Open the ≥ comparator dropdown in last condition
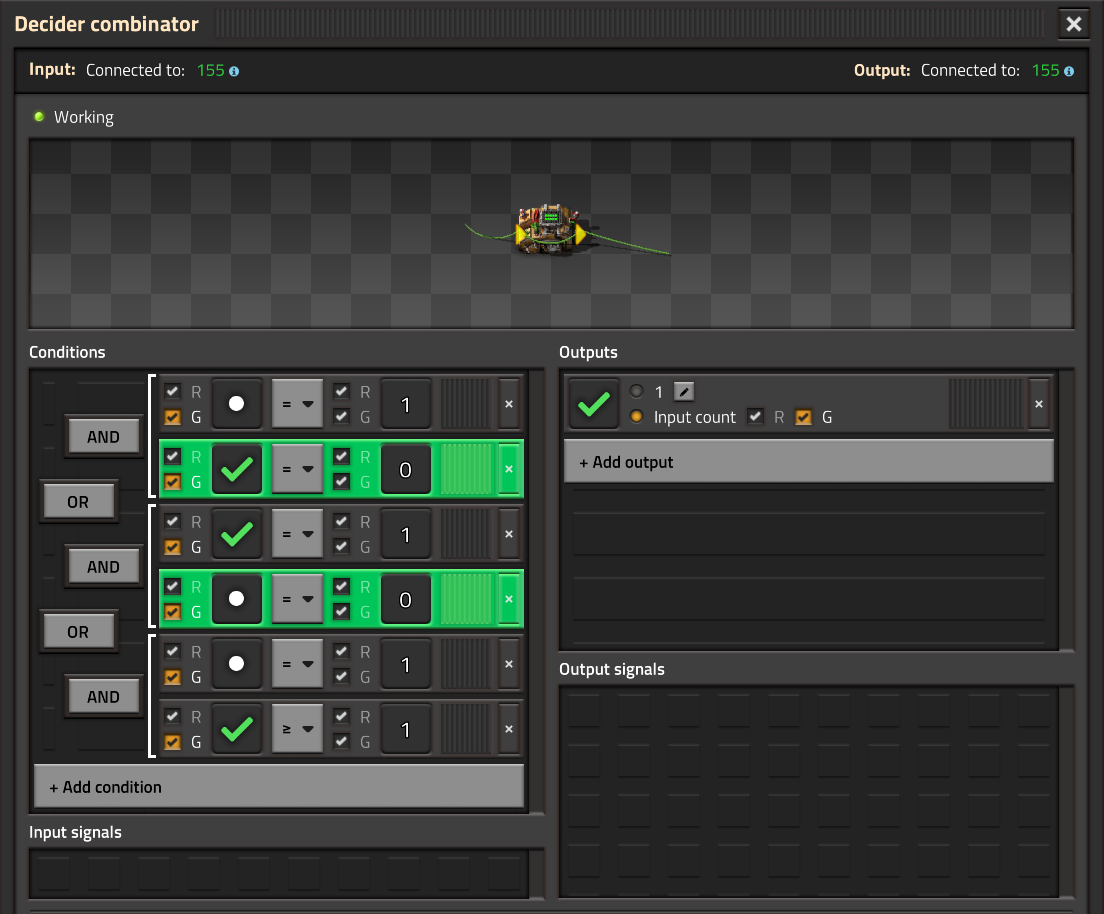This screenshot has width=1104, height=914. point(297,730)
